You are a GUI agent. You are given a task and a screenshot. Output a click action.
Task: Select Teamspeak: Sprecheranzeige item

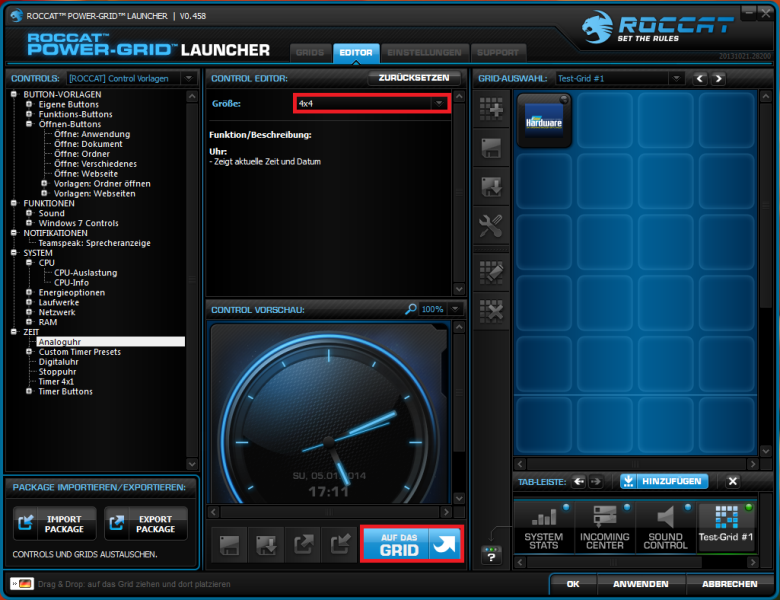[95, 243]
